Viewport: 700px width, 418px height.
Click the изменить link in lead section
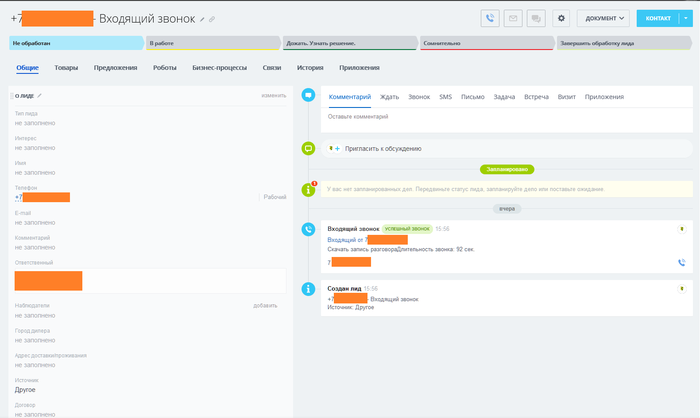(x=273, y=95)
